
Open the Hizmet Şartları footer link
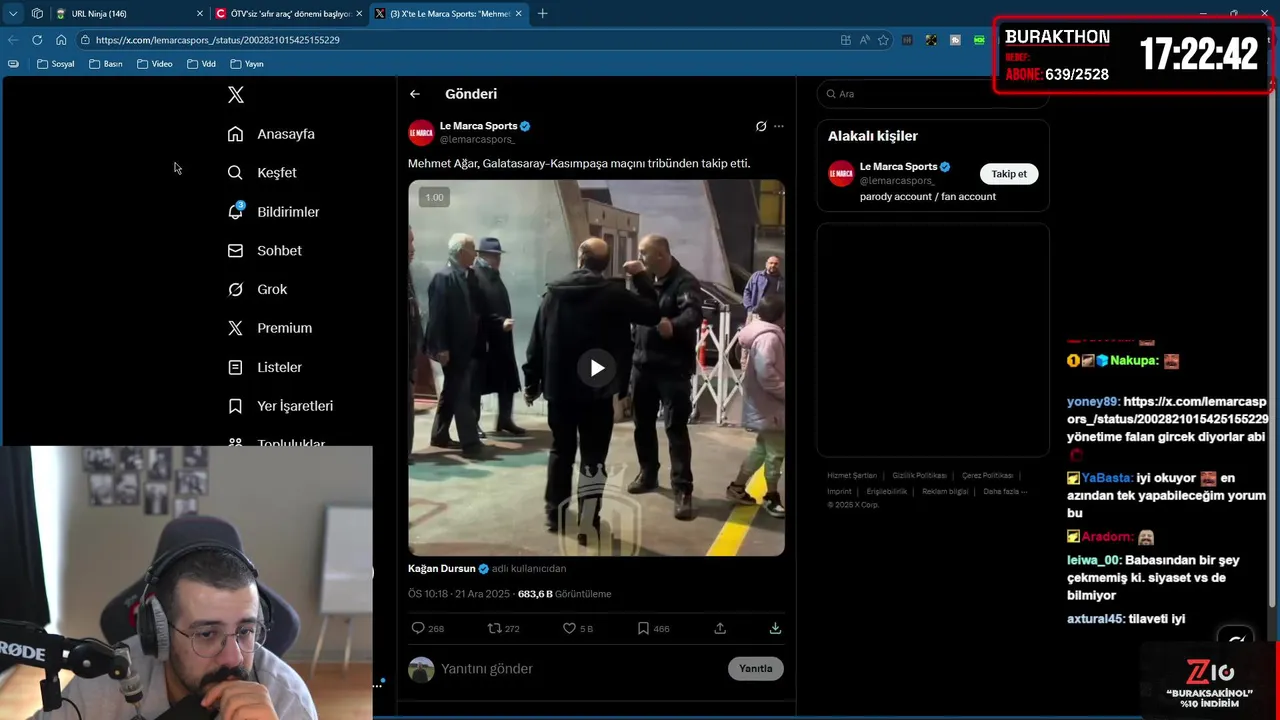pos(852,476)
